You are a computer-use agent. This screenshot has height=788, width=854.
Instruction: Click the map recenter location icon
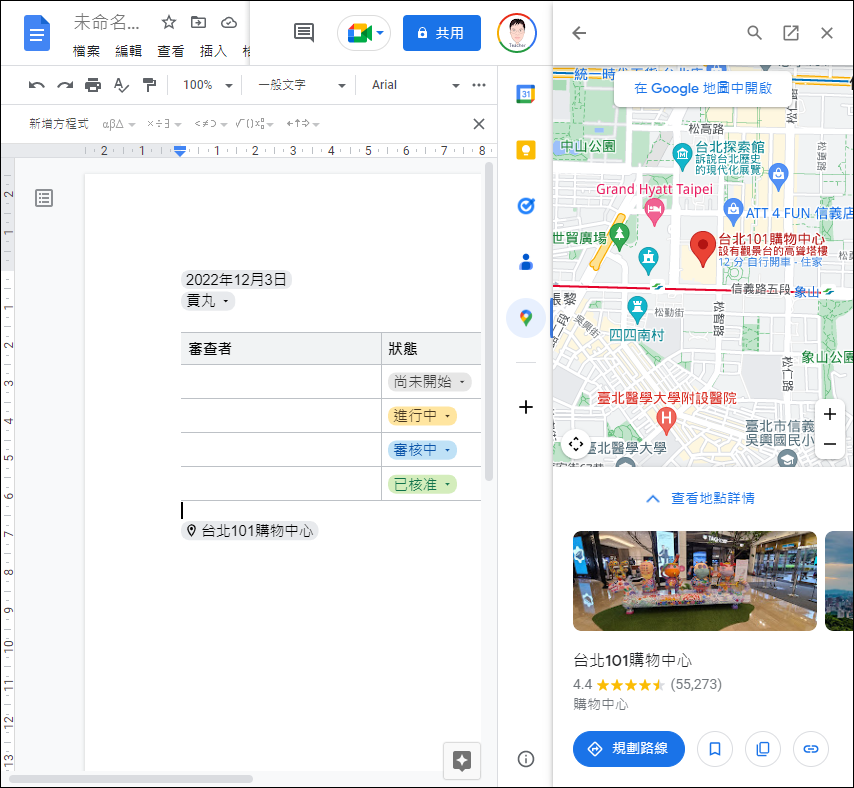(x=576, y=444)
